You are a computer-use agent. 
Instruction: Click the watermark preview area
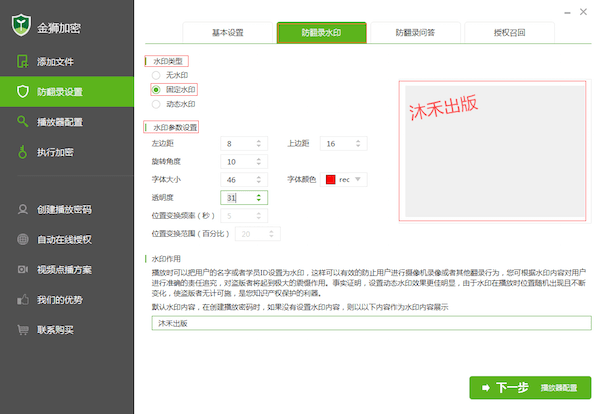(x=495, y=151)
